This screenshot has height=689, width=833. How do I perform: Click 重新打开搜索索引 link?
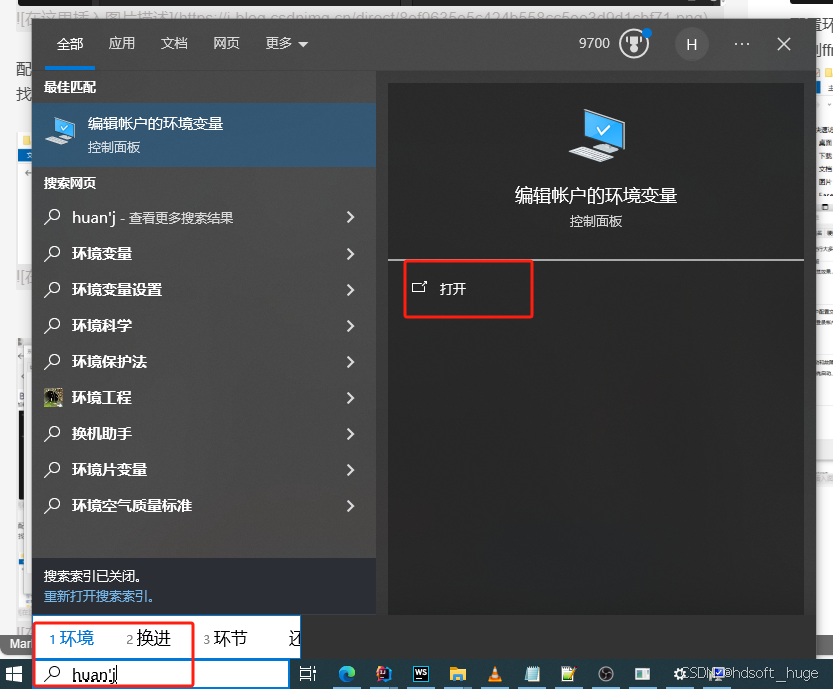tap(99, 597)
